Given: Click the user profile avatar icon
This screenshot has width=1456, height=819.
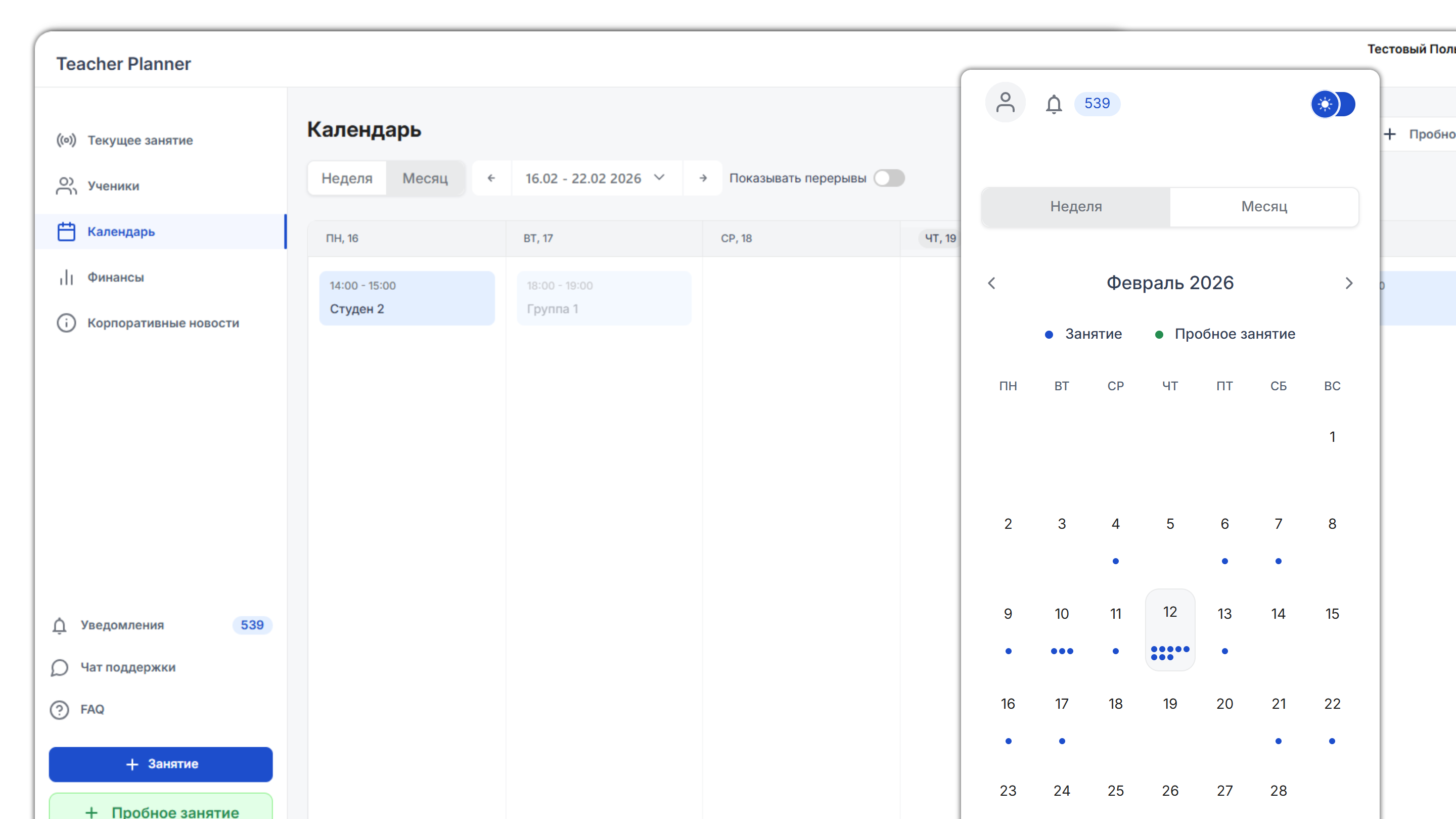Looking at the screenshot, I should pos(1005,103).
